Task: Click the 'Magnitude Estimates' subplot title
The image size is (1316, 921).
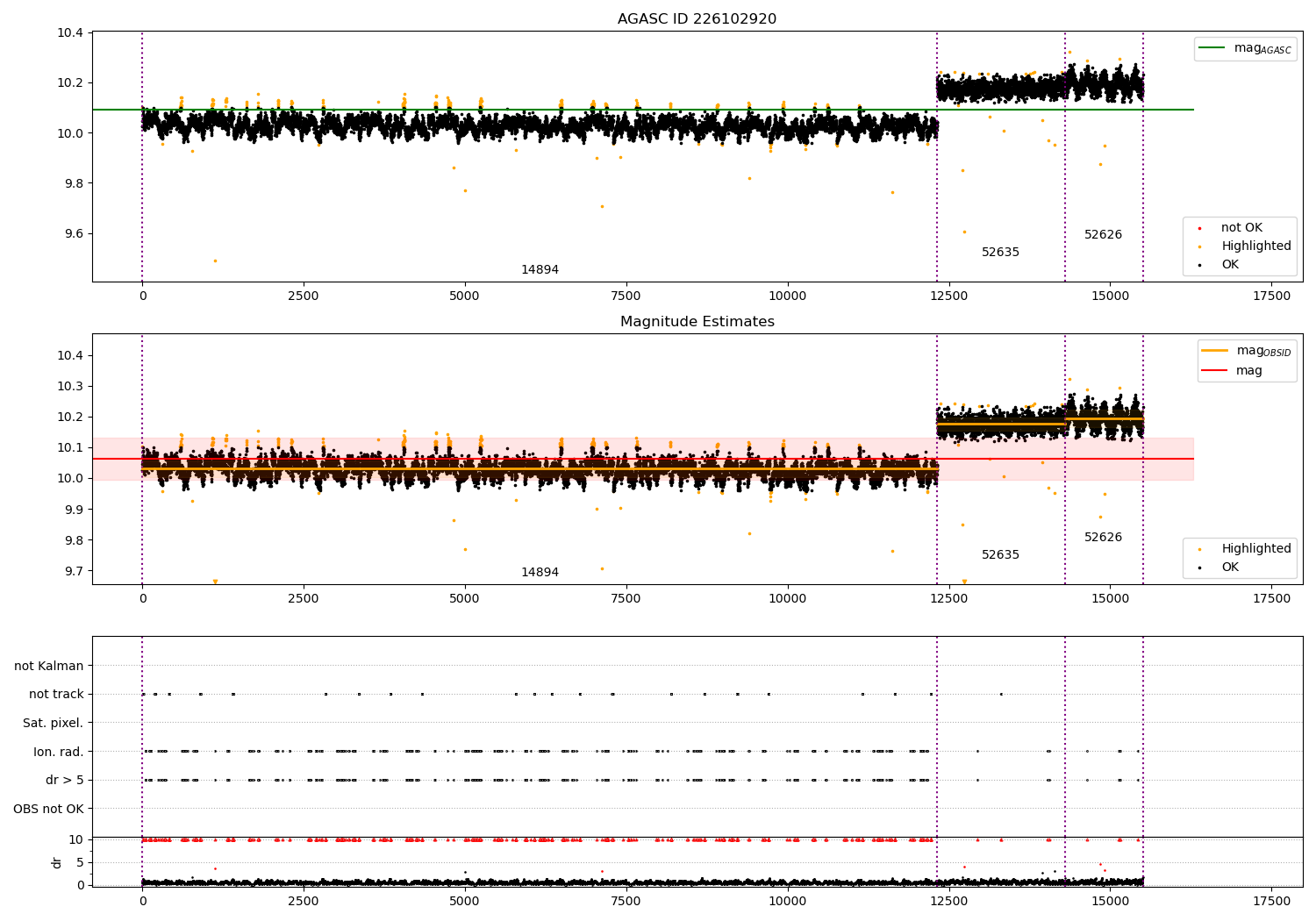Action: pyautogui.click(x=697, y=322)
